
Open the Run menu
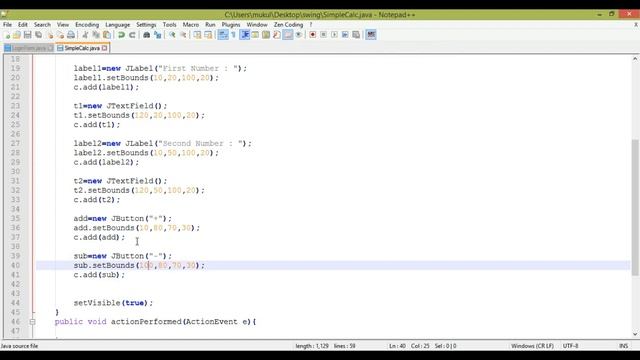pyautogui.click(x=210, y=24)
